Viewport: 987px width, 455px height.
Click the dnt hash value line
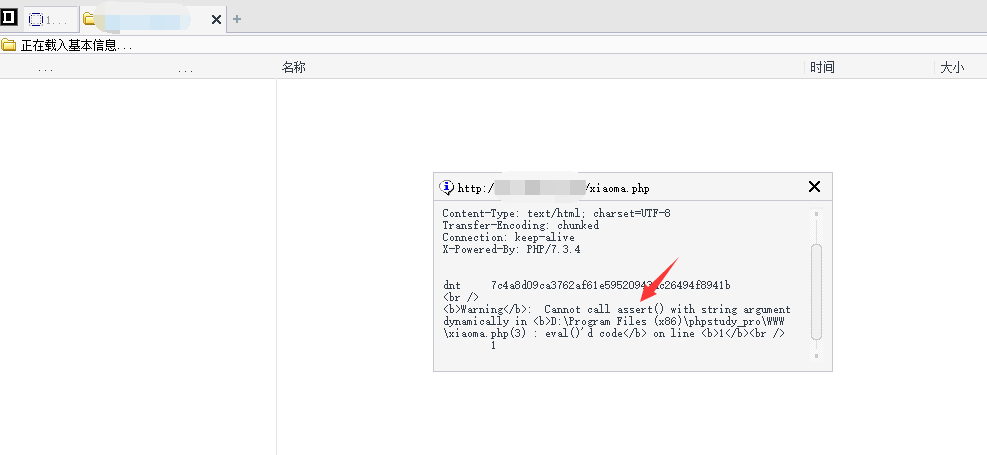click(586, 285)
